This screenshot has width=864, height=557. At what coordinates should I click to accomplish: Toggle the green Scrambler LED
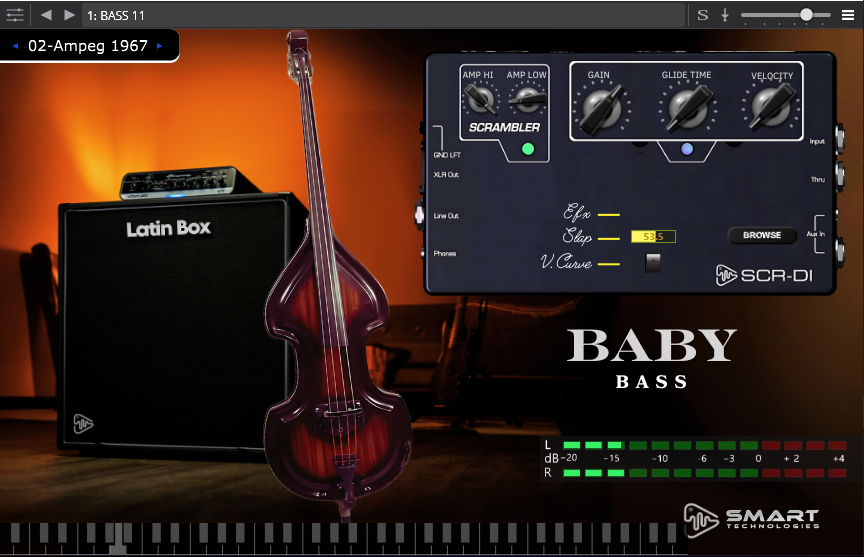(x=528, y=149)
